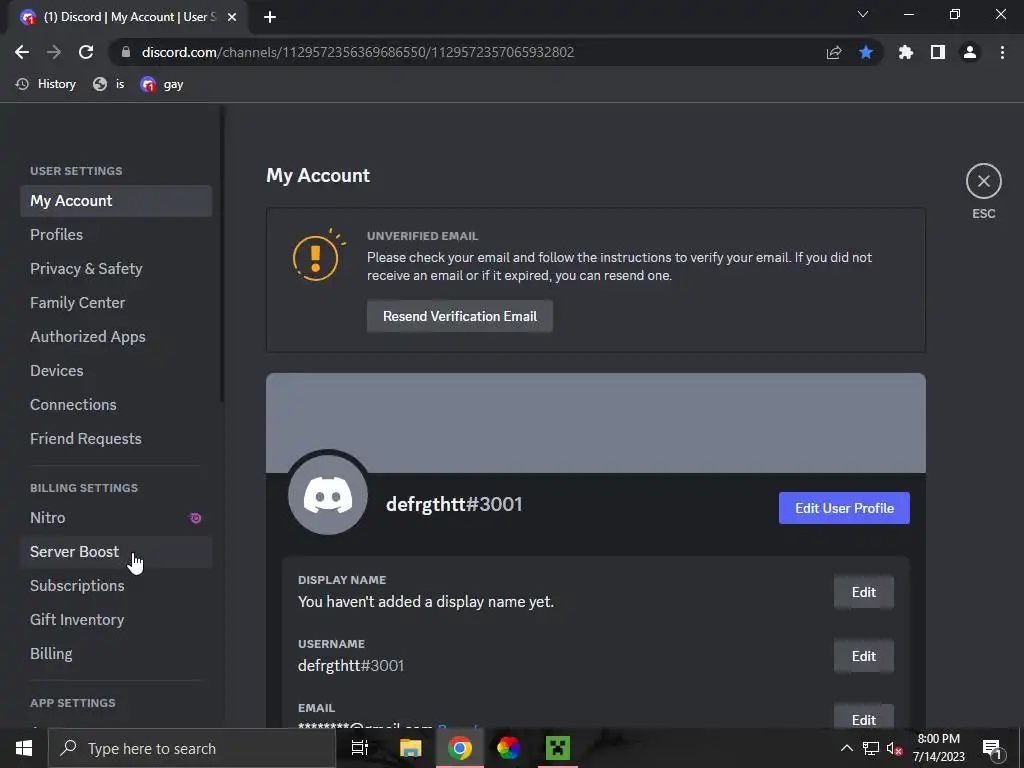The image size is (1024, 768).
Task: Open the 'is' bookmark
Action: 108,84
